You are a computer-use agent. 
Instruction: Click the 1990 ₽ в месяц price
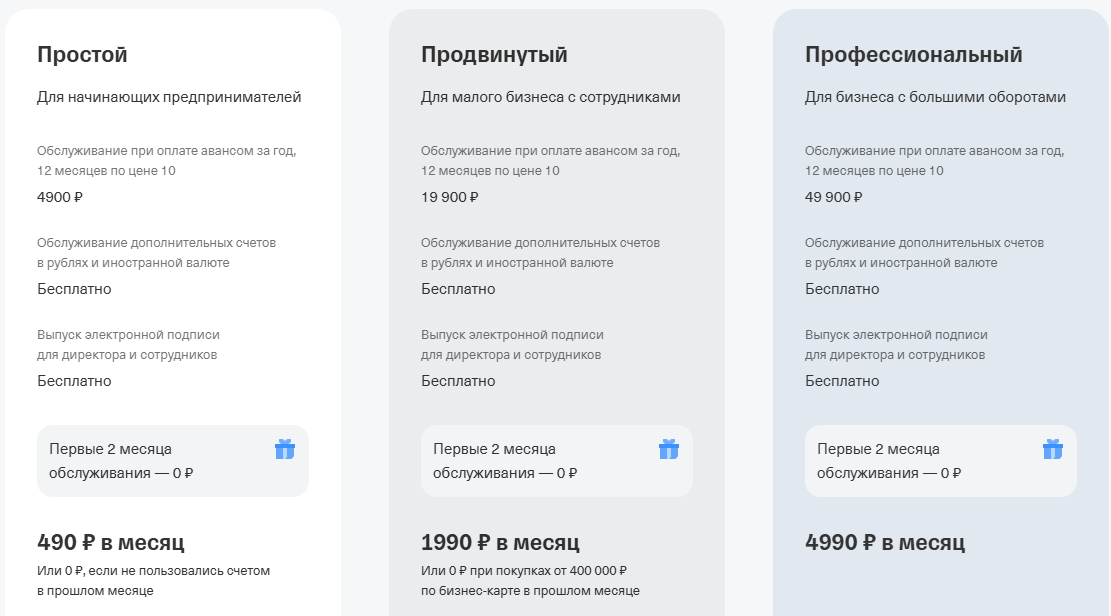(x=500, y=542)
